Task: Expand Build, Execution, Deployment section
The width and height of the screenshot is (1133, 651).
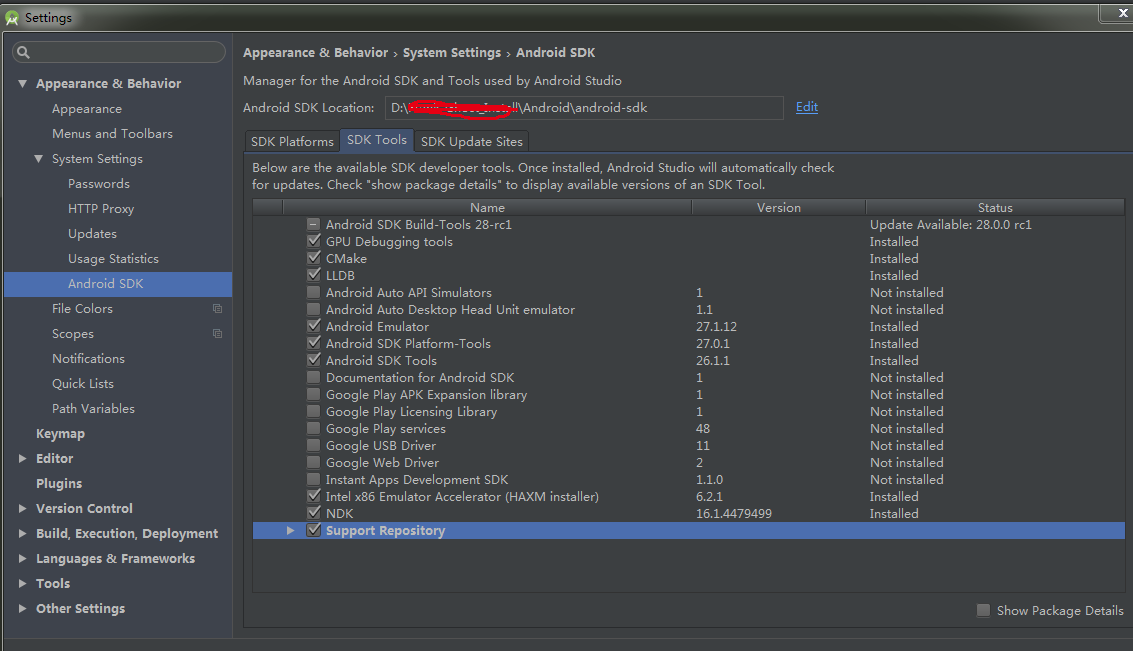Action: (x=22, y=533)
